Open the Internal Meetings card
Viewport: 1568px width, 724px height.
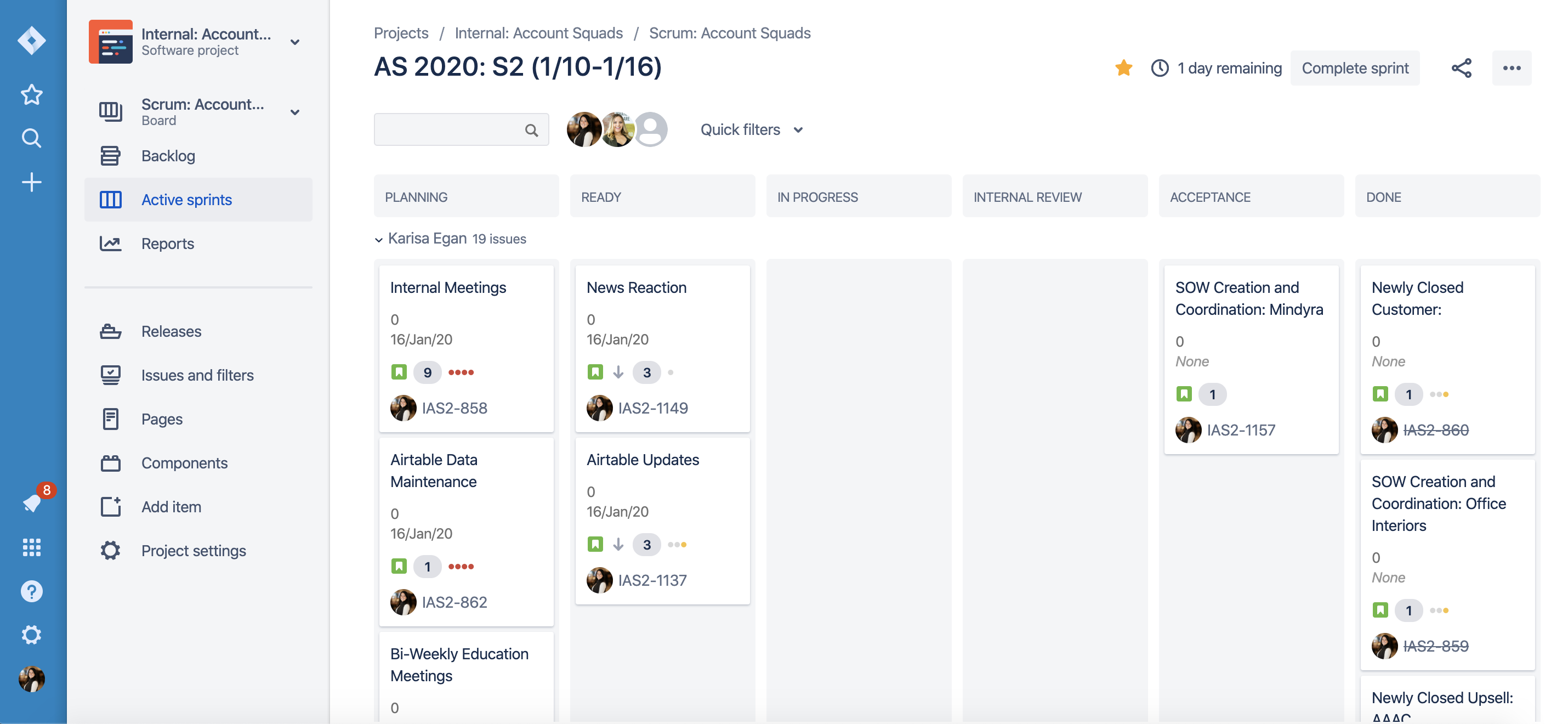(465, 348)
